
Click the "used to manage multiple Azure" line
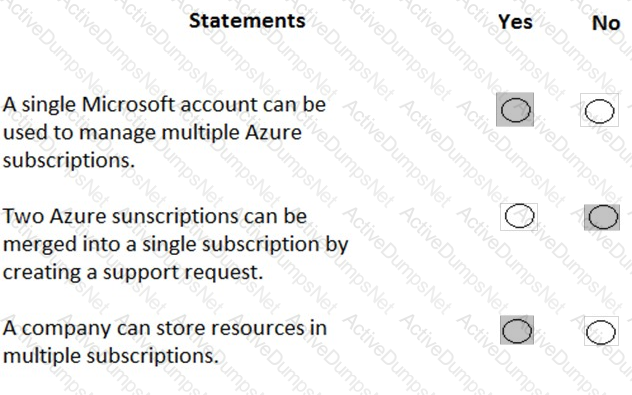(x=152, y=133)
